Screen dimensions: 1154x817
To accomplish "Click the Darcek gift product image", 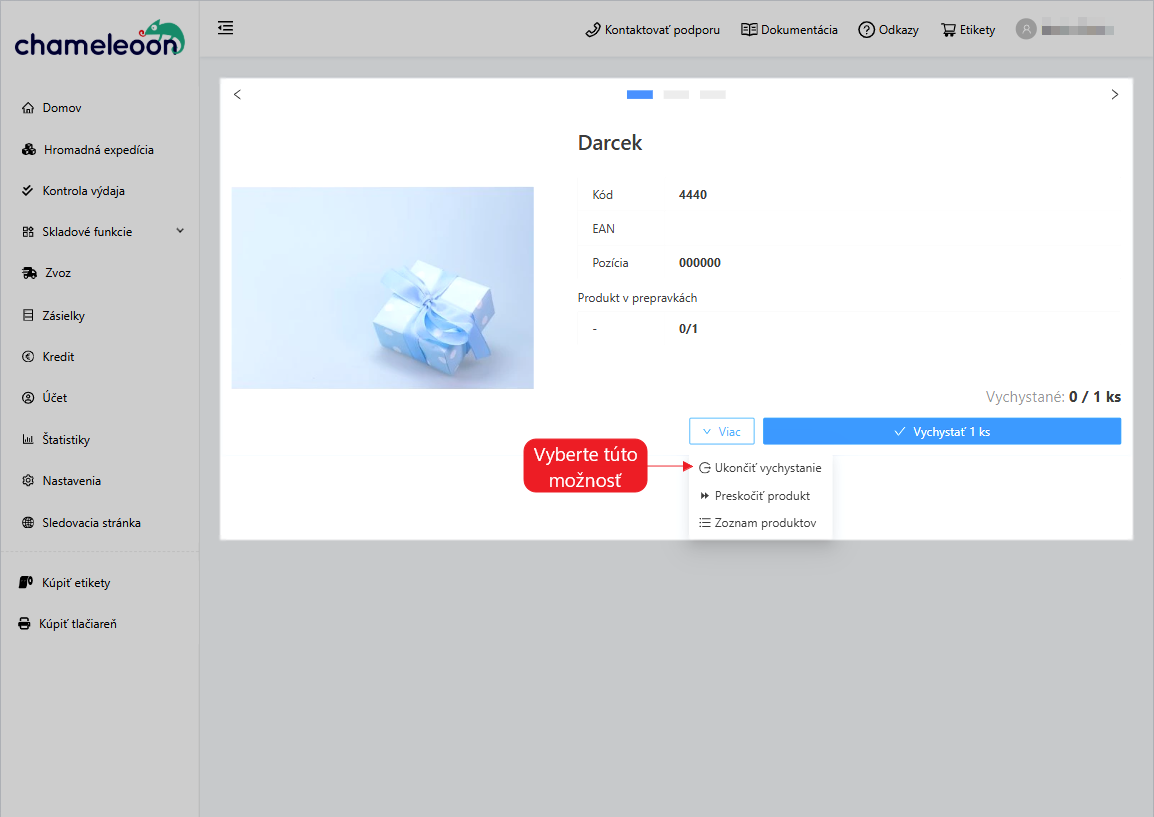I will (382, 288).
